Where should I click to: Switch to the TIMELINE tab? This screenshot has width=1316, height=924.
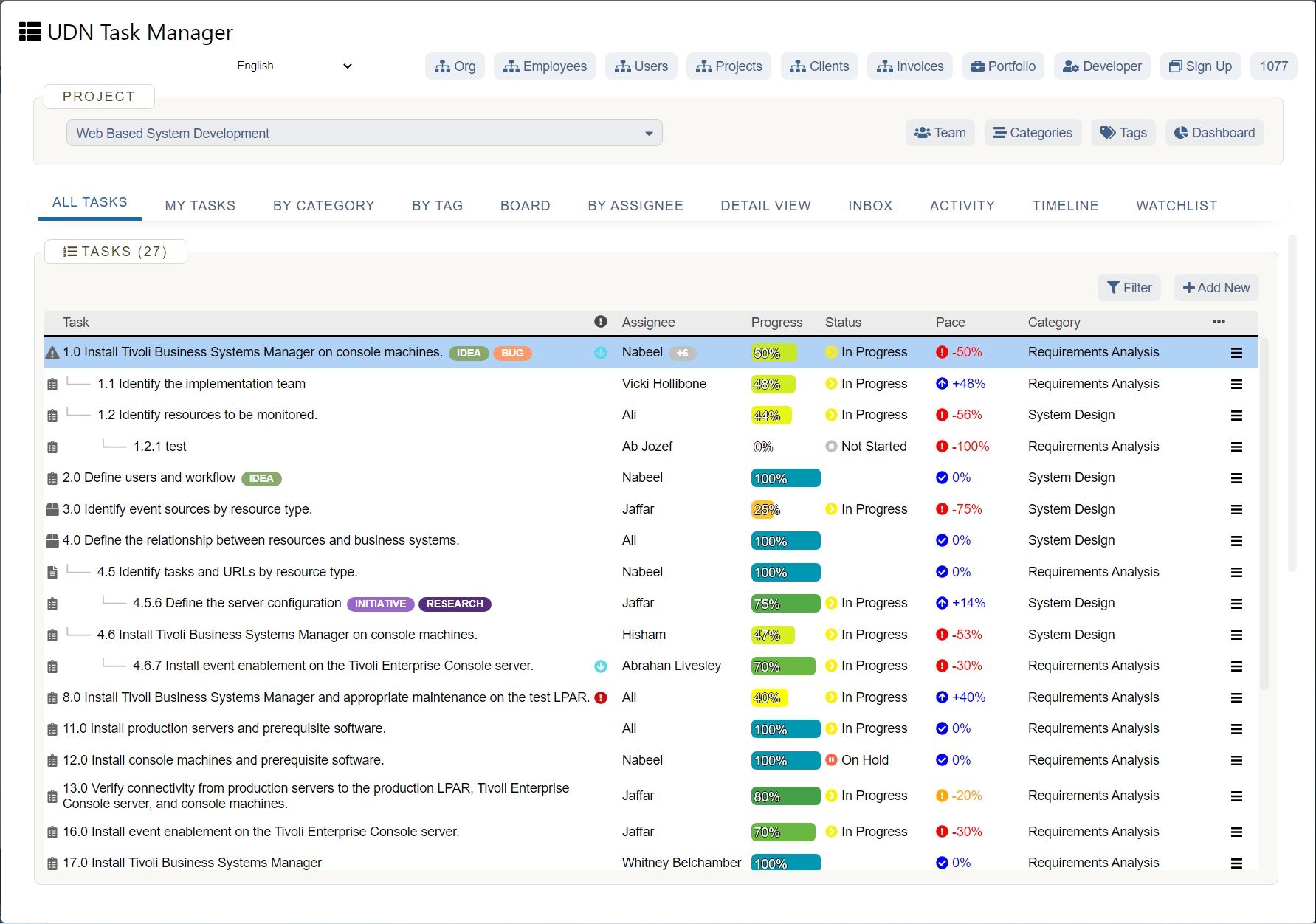[1065, 206]
